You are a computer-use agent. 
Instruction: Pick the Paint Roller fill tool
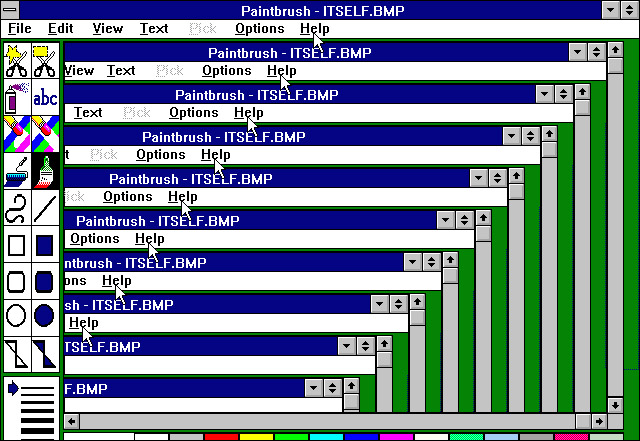(16, 172)
